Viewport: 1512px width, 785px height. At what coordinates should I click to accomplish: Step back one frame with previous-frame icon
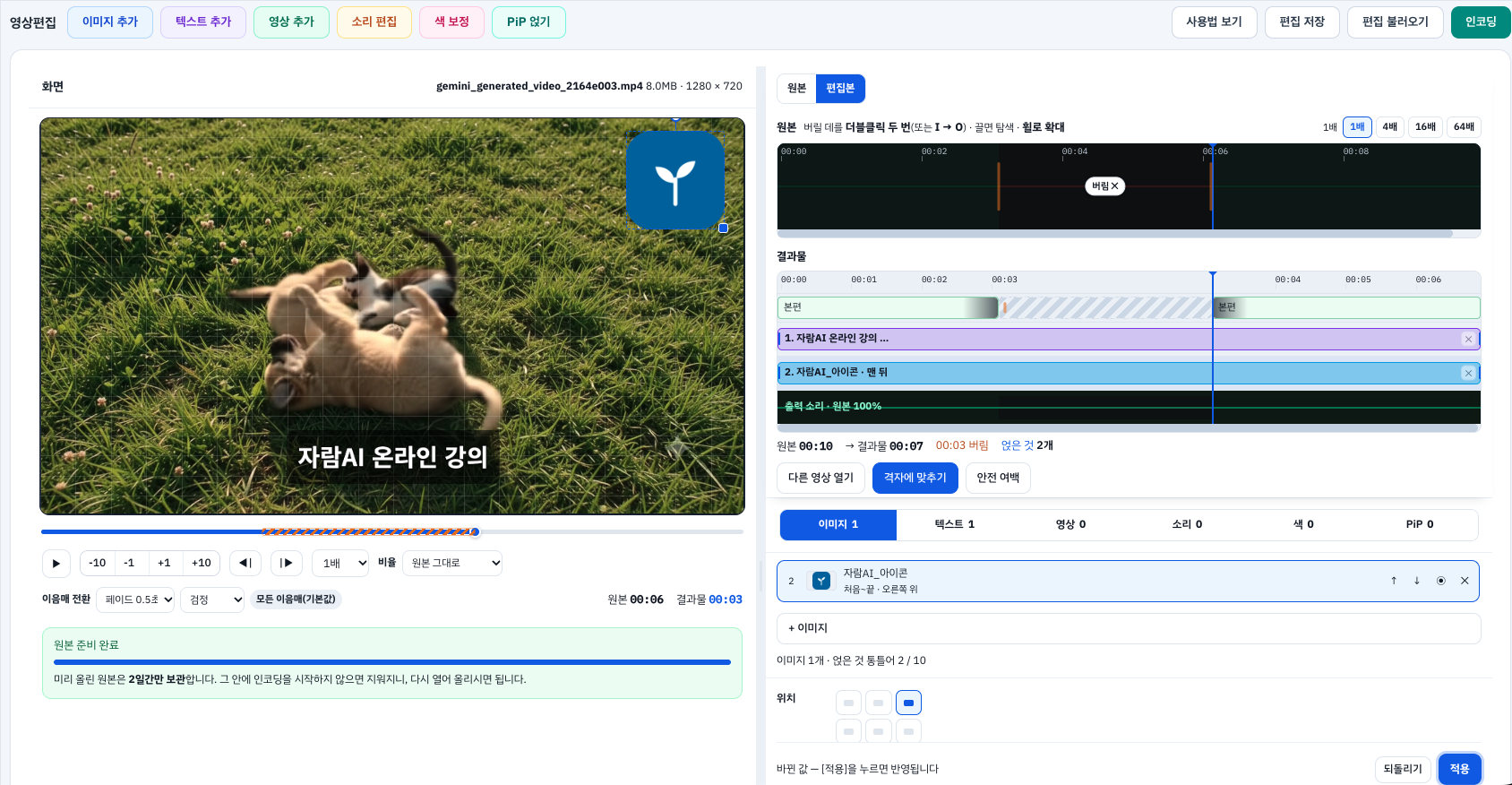pos(245,563)
